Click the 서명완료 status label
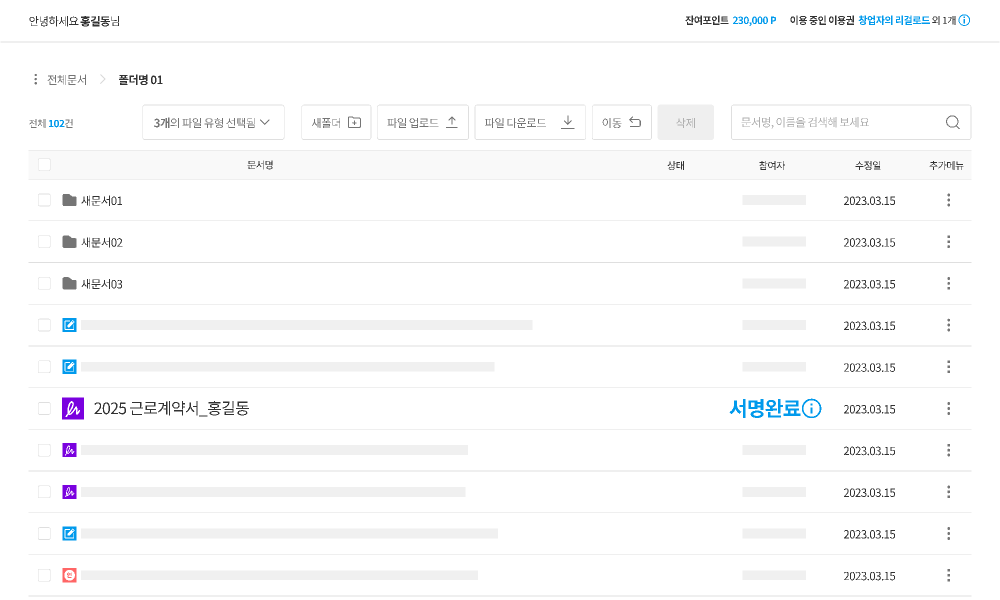The height and width of the screenshot is (600, 1000). tap(765, 409)
